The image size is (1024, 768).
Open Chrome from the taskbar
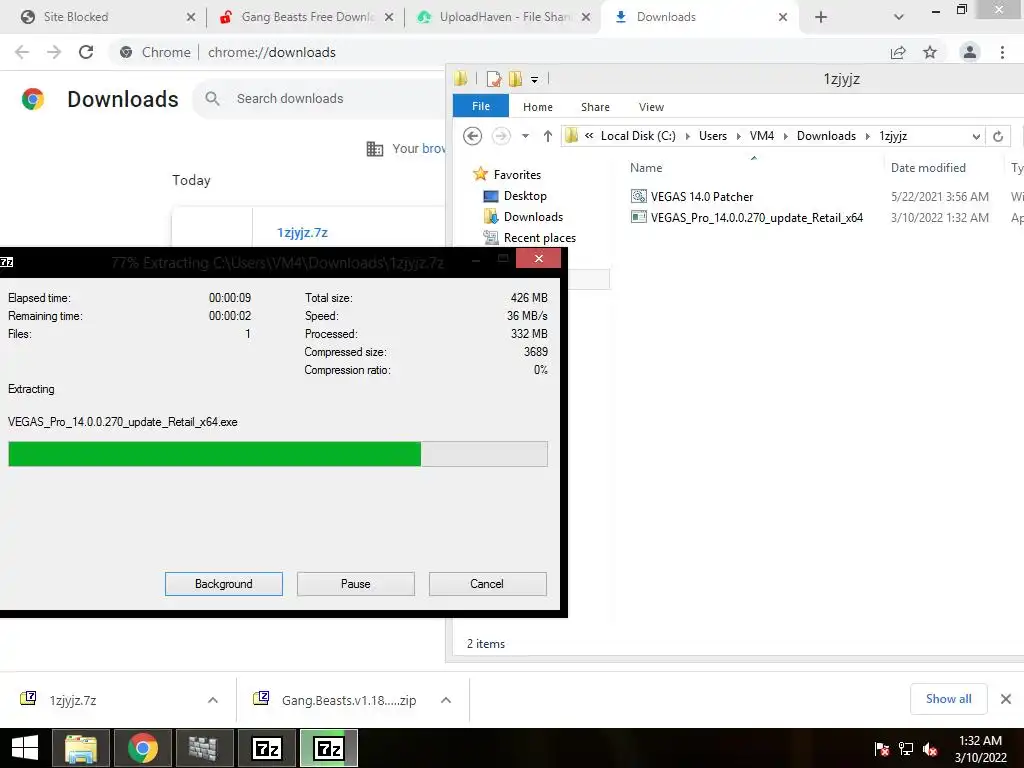142,748
